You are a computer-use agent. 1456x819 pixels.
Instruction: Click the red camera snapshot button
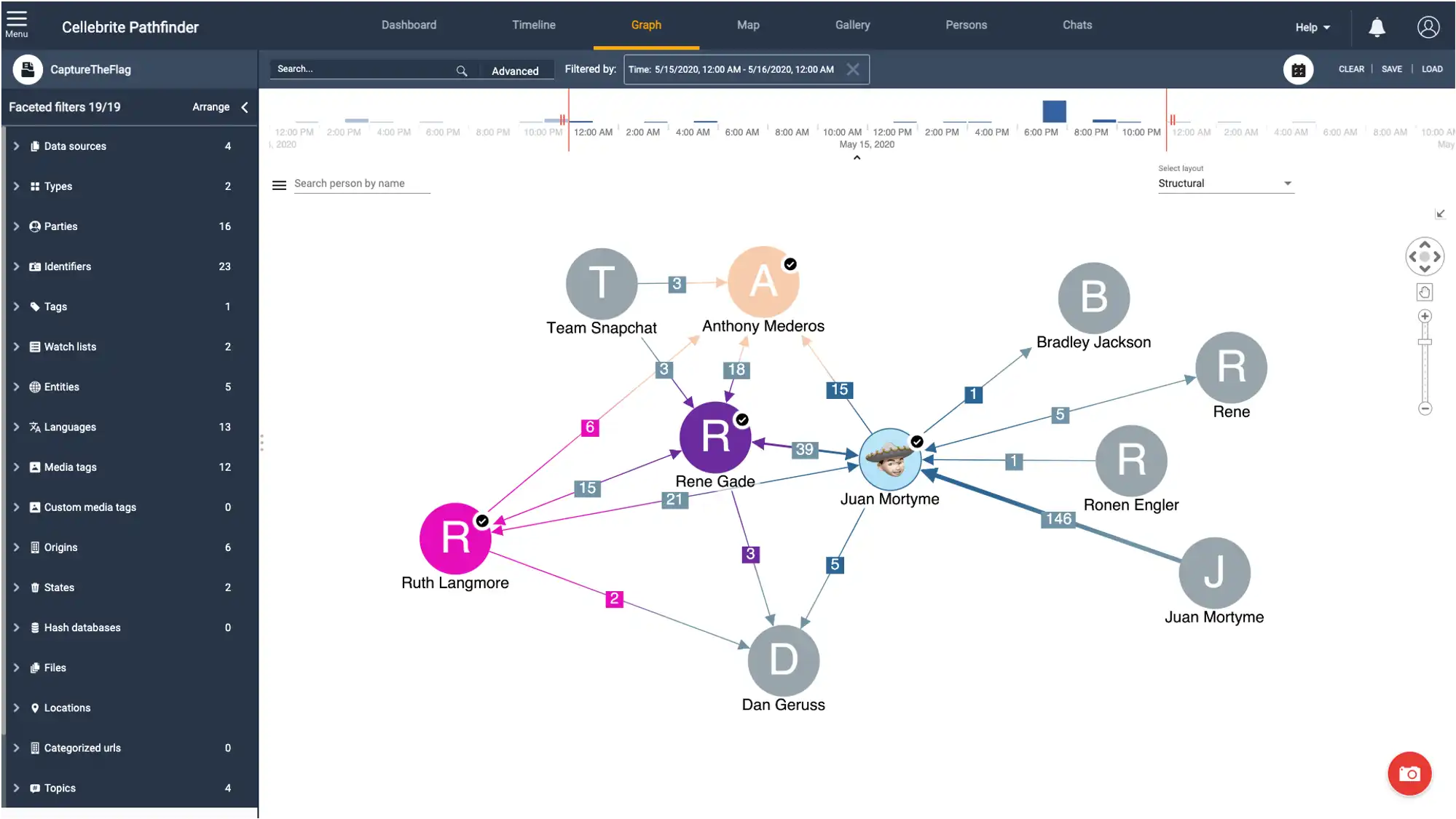[1409, 773]
